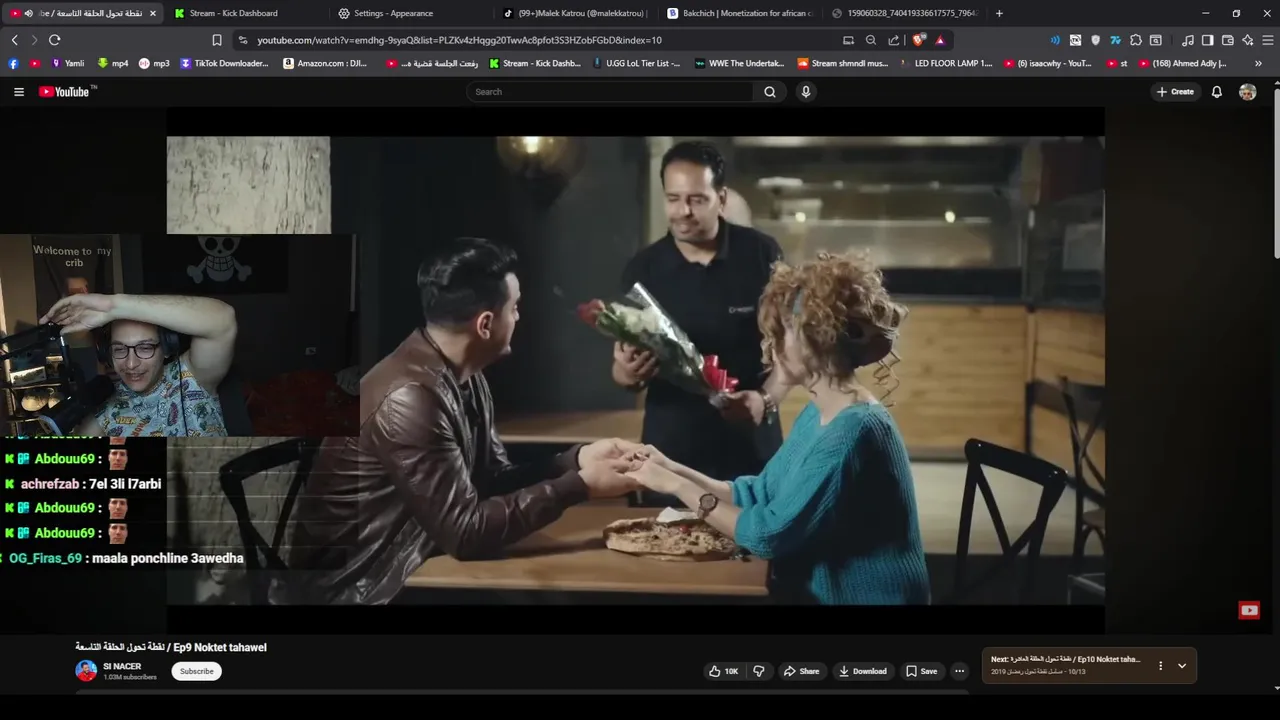This screenshot has height=720, width=1280.
Task: Click the Next Ep10 Noktet tahawel playlist entry
Action: tap(1065, 665)
